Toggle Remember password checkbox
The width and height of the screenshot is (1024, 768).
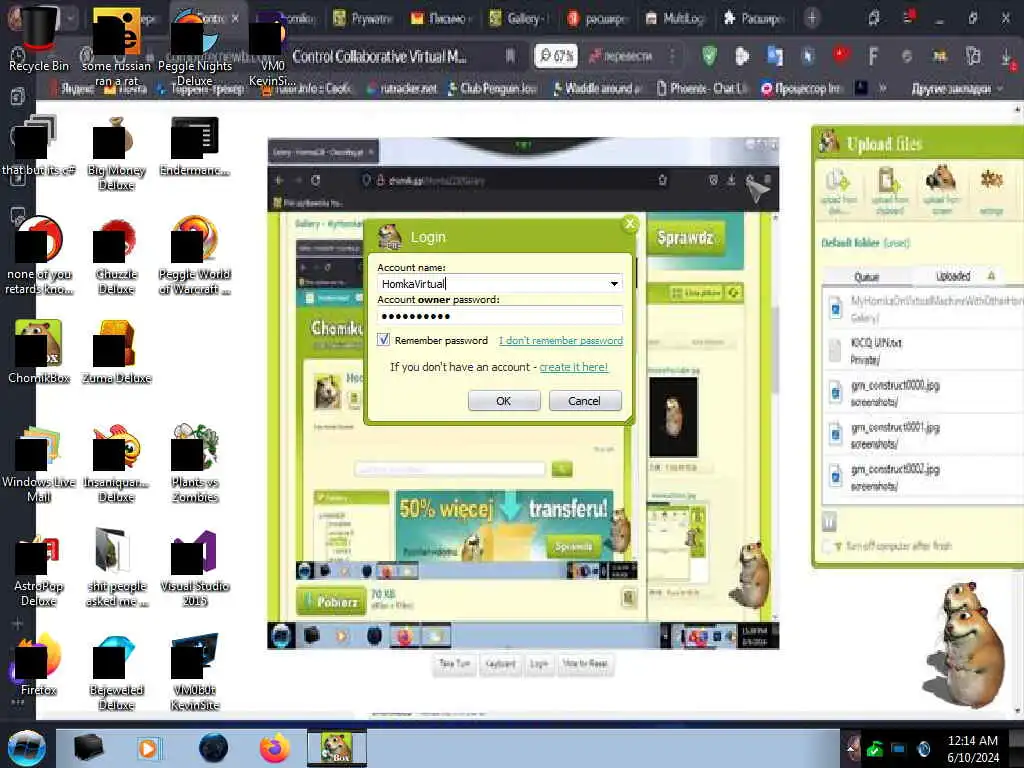(x=384, y=340)
